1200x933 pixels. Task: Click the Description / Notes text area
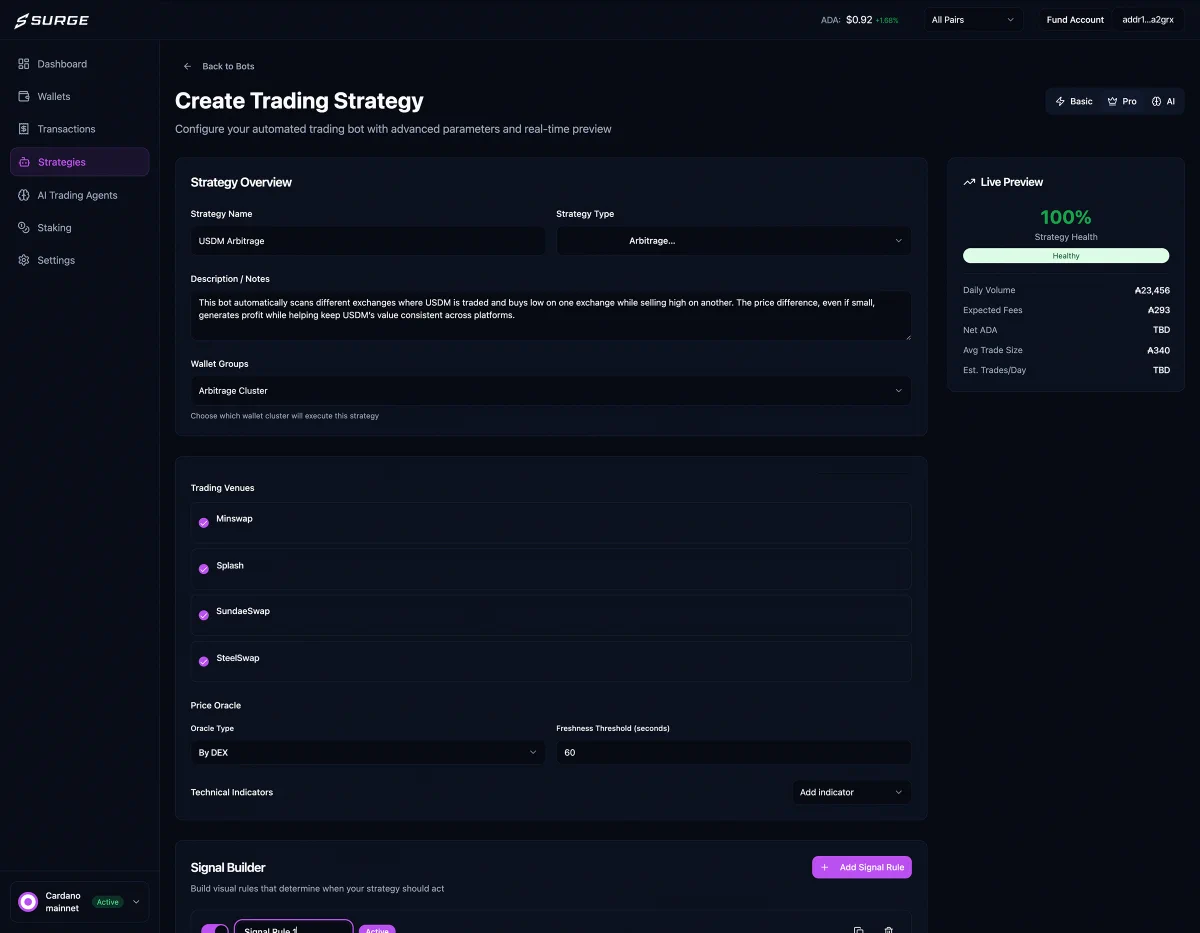(x=551, y=316)
